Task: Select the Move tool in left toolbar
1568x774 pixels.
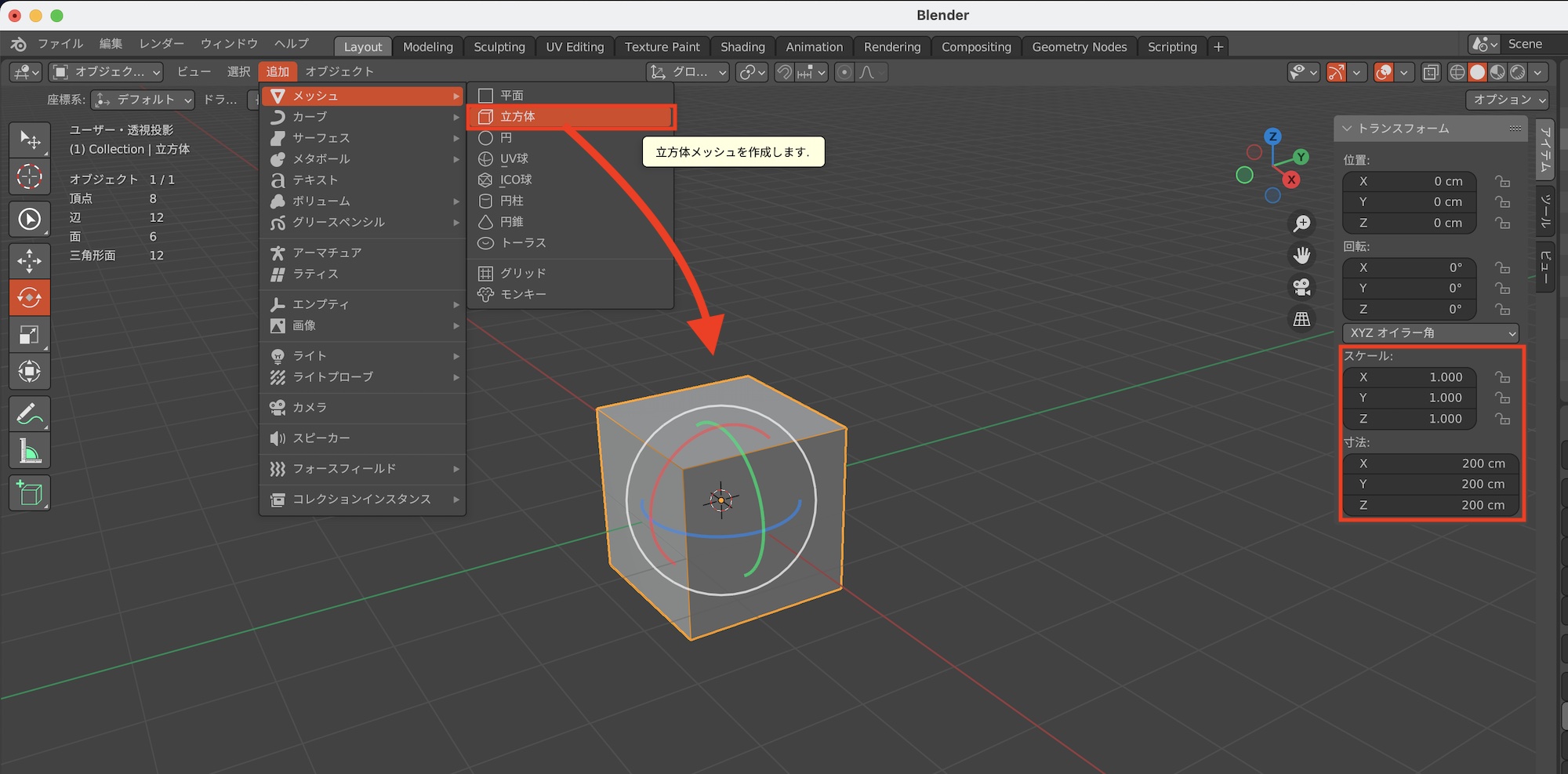Action: (29, 260)
